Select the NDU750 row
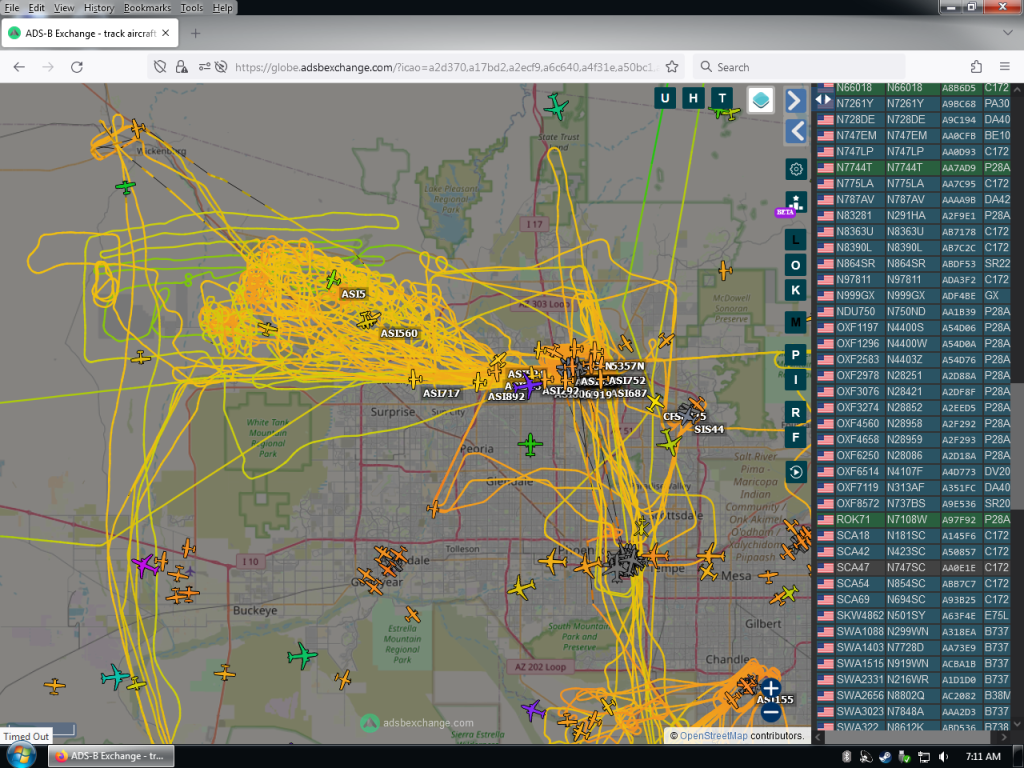Viewport: 1024px width, 768px height. click(x=913, y=312)
